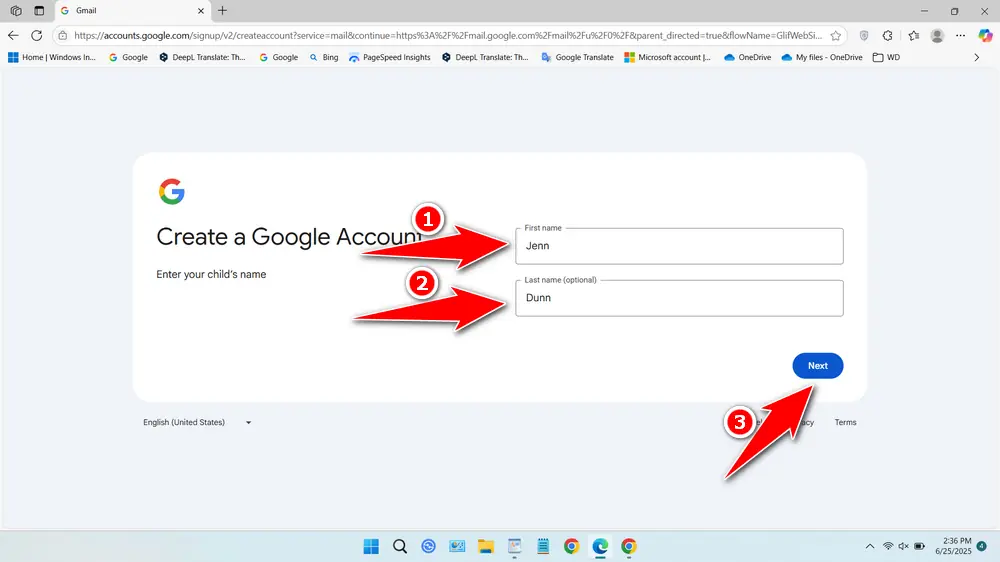Show more bookmarks chevron

coord(976,57)
